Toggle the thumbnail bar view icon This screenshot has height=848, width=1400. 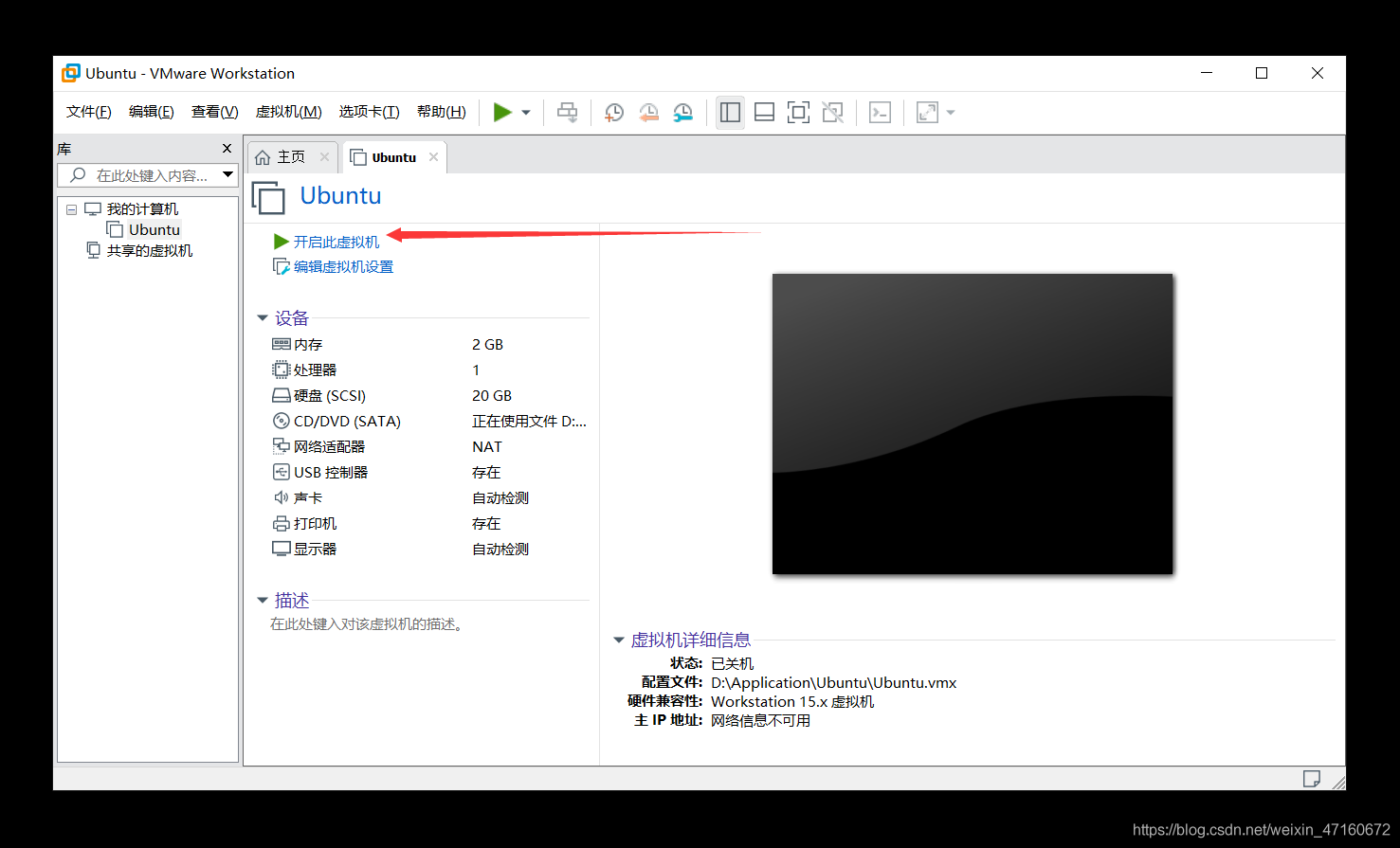tap(764, 113)
